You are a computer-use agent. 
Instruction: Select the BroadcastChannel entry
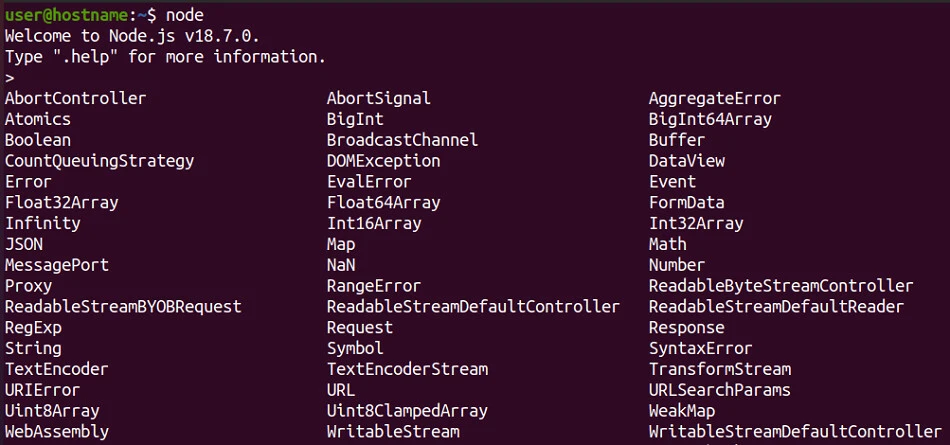pos(402,140)
